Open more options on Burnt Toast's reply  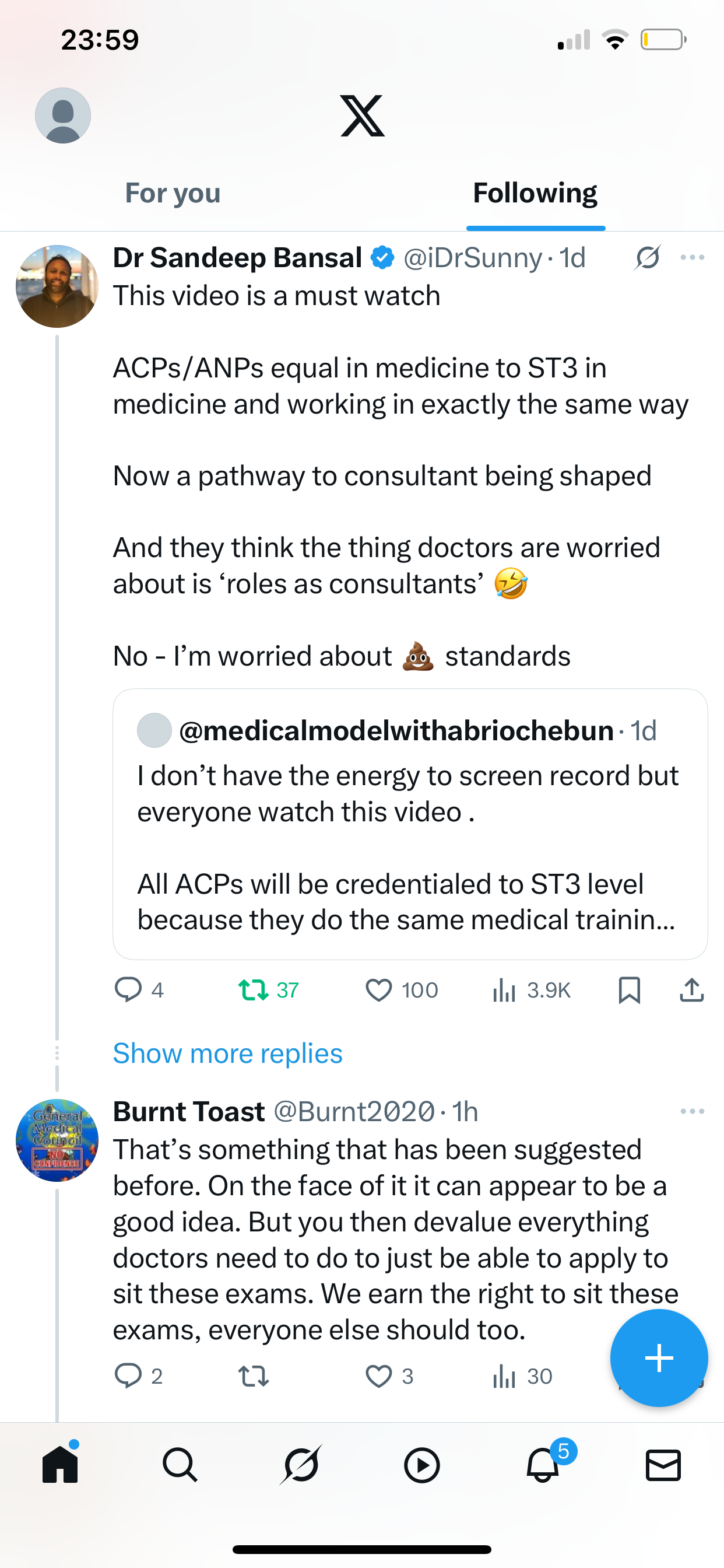pyautogui.click(x=693, y=1111)
